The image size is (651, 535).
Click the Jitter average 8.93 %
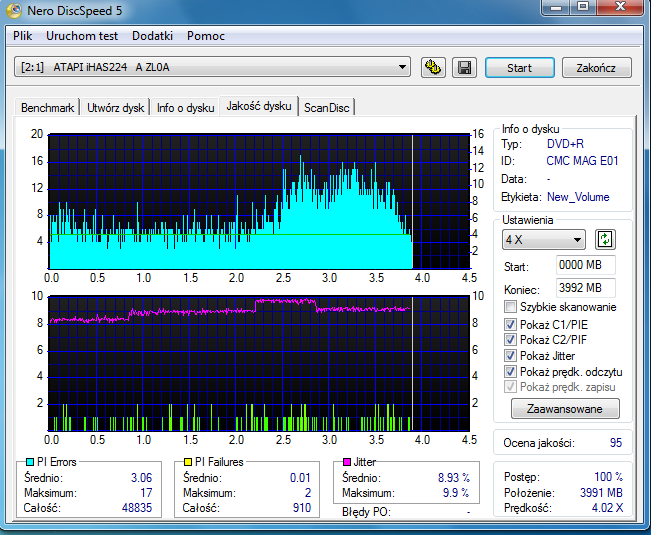454,478
